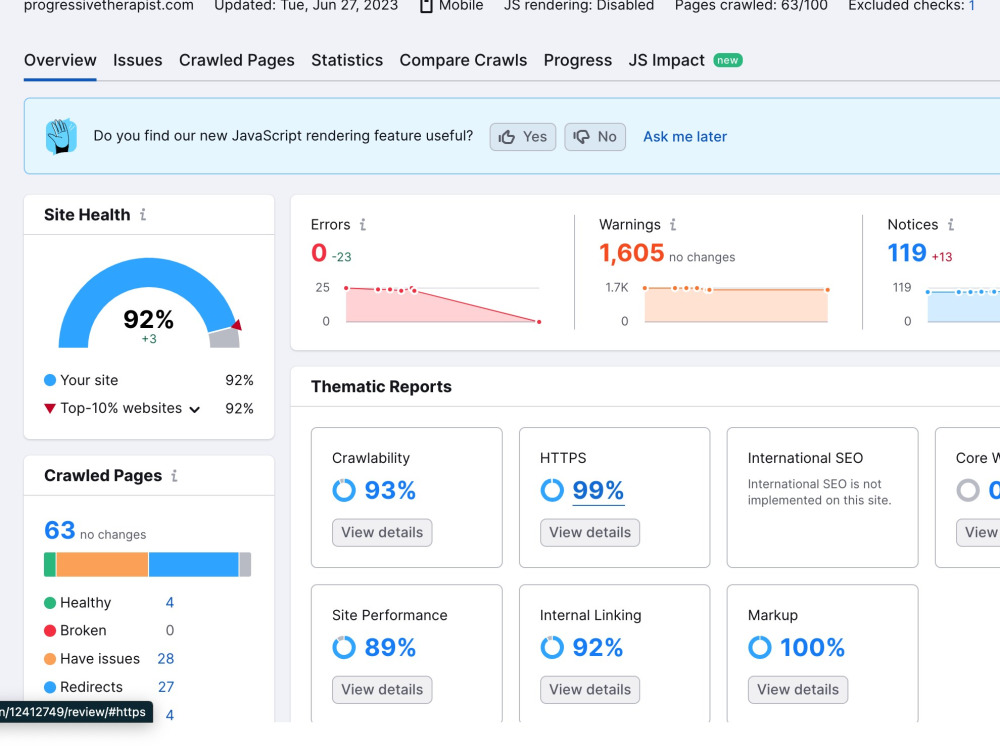Screen dimensions: 1000x750
Task: Click the Site Health gauge chart
Action: [x=149, y=303]
